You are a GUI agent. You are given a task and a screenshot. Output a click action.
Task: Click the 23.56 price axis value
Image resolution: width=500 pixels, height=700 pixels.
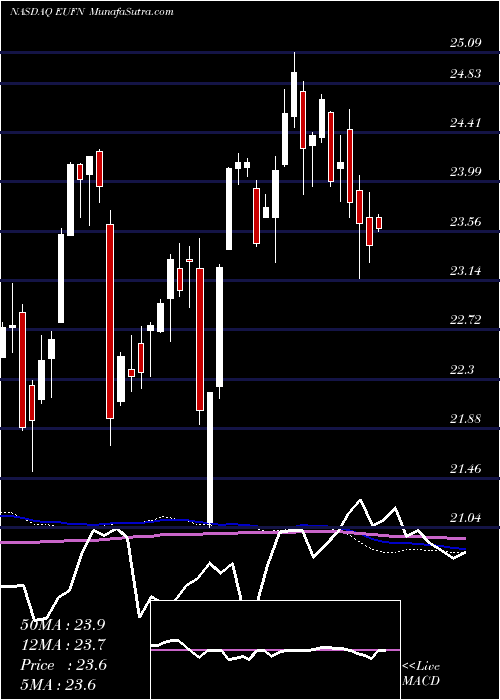pos(466,221)
